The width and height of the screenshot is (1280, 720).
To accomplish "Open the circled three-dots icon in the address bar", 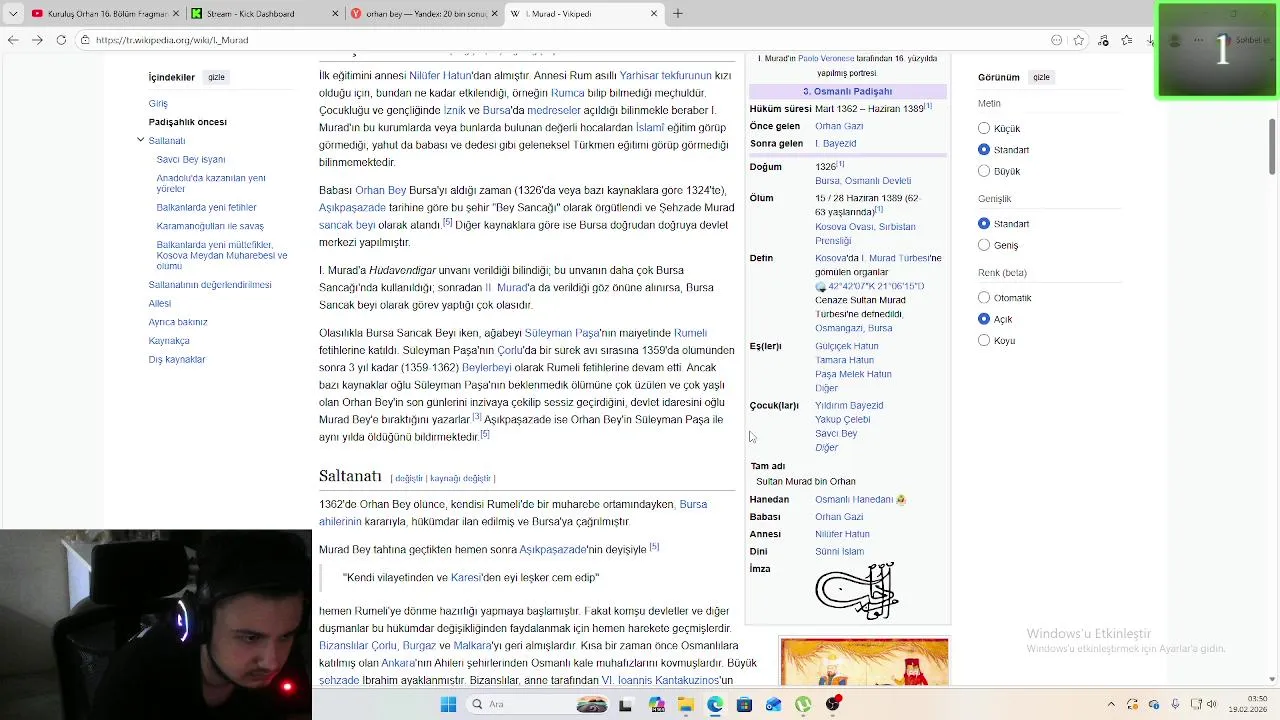I will click(1056, 40).
